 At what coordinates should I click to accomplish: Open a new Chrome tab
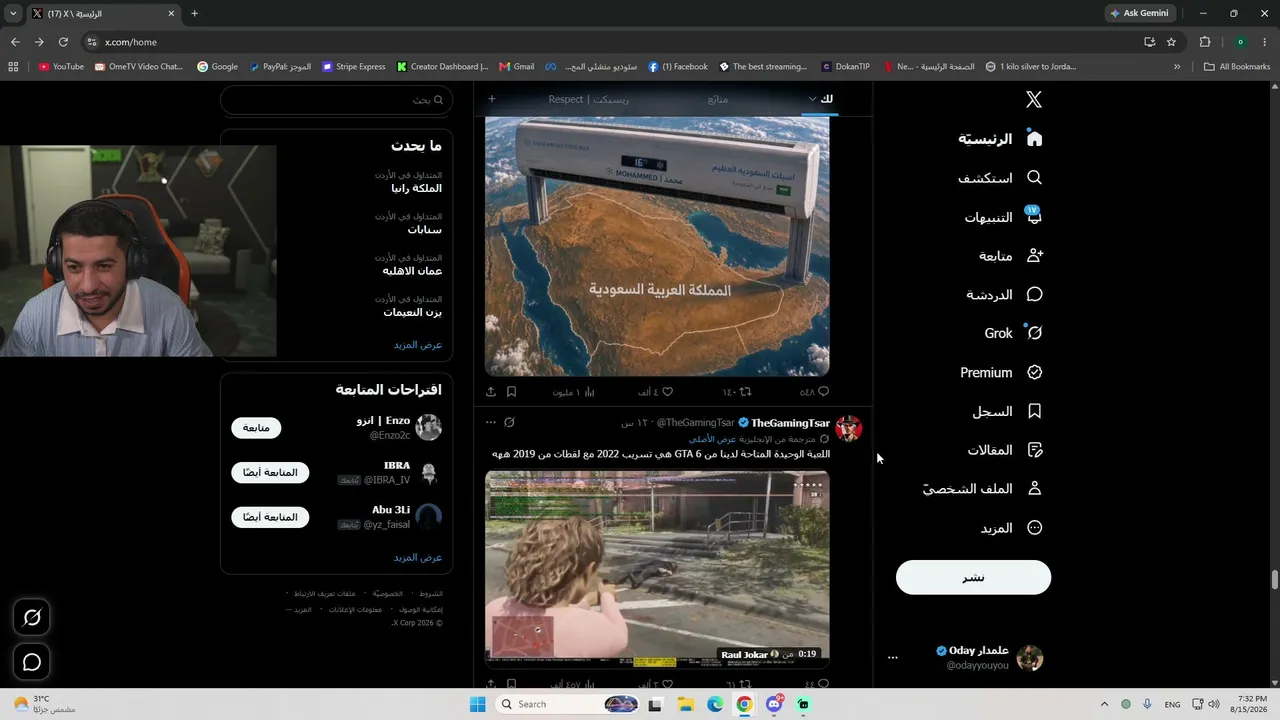point(194,13)
